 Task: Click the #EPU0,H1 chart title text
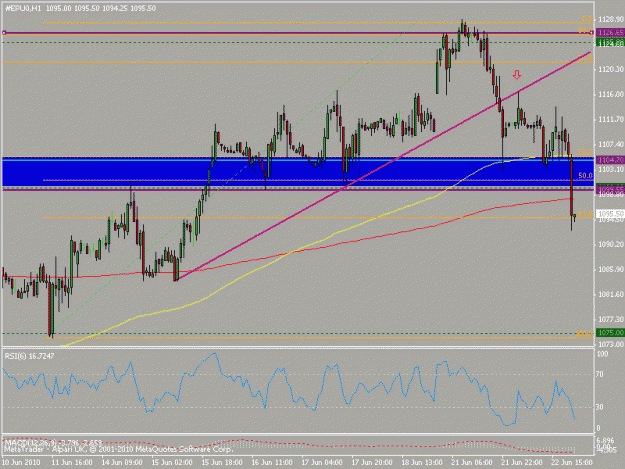pyautogui.click(x=23, y=8)
